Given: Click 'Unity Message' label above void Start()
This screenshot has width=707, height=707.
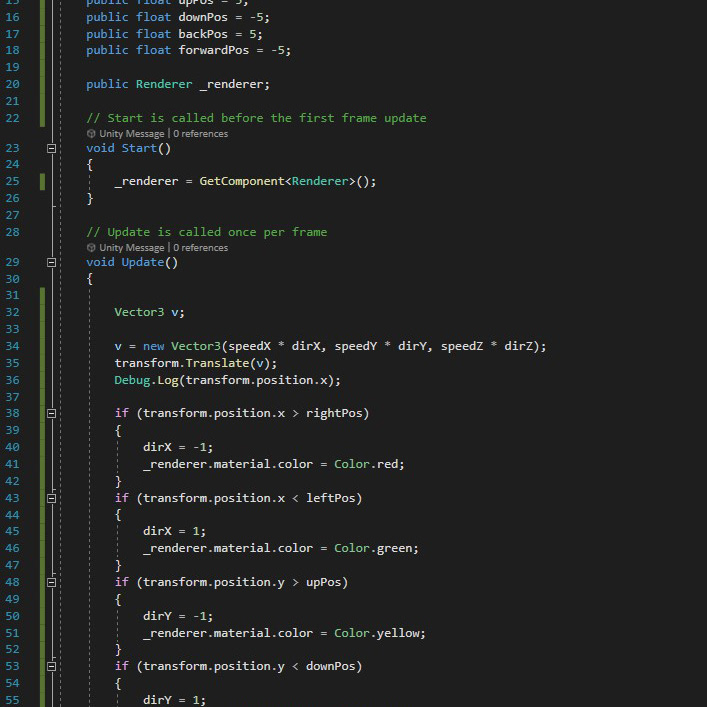Looking at the screenshot, I should [132, 133].
